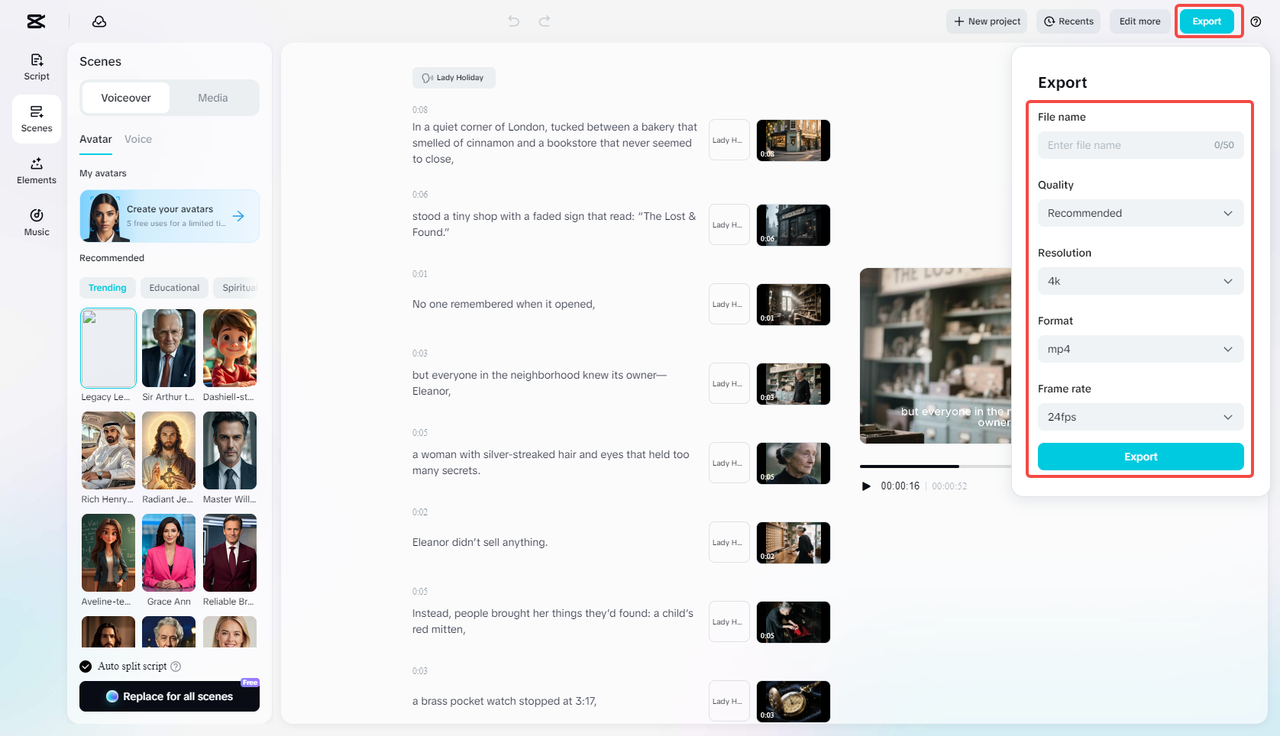The width and height of the screenshot is (1280, 736).
Task: Click the Export button in the panel
Action: click(1140, 456)
